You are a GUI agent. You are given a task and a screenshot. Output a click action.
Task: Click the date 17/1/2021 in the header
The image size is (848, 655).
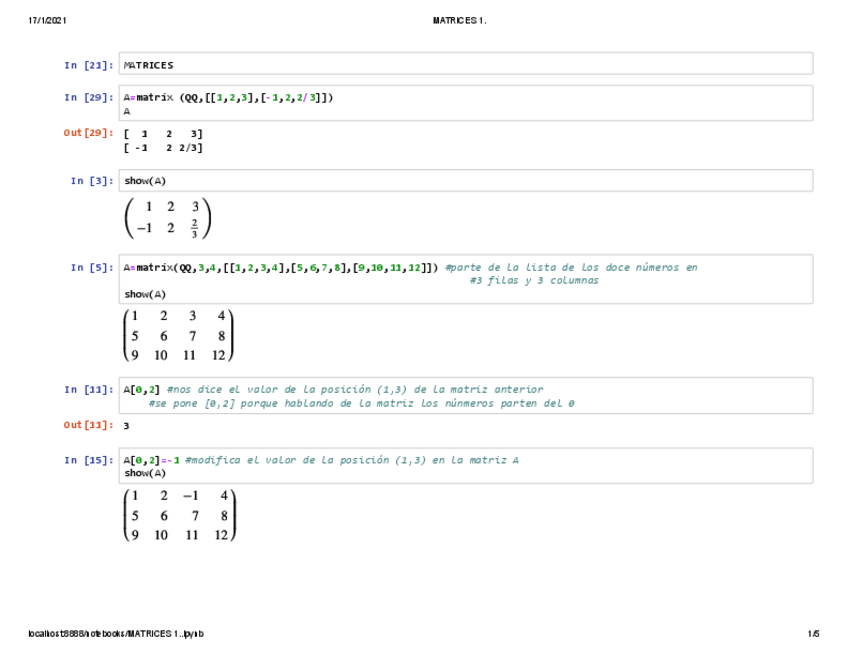[48, 21]
